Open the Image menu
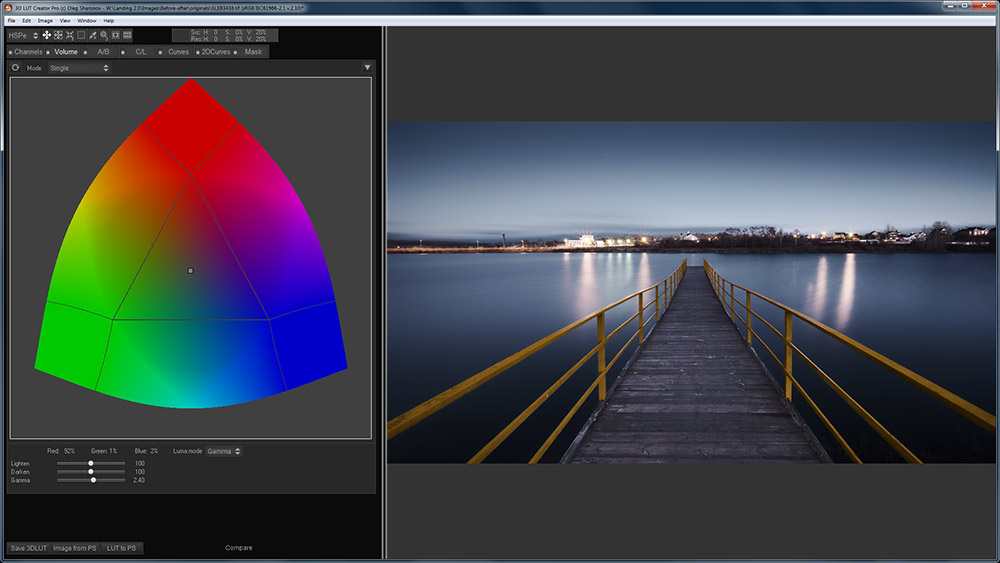This screenshot has width=1000, height=563. tap(45, 20)
